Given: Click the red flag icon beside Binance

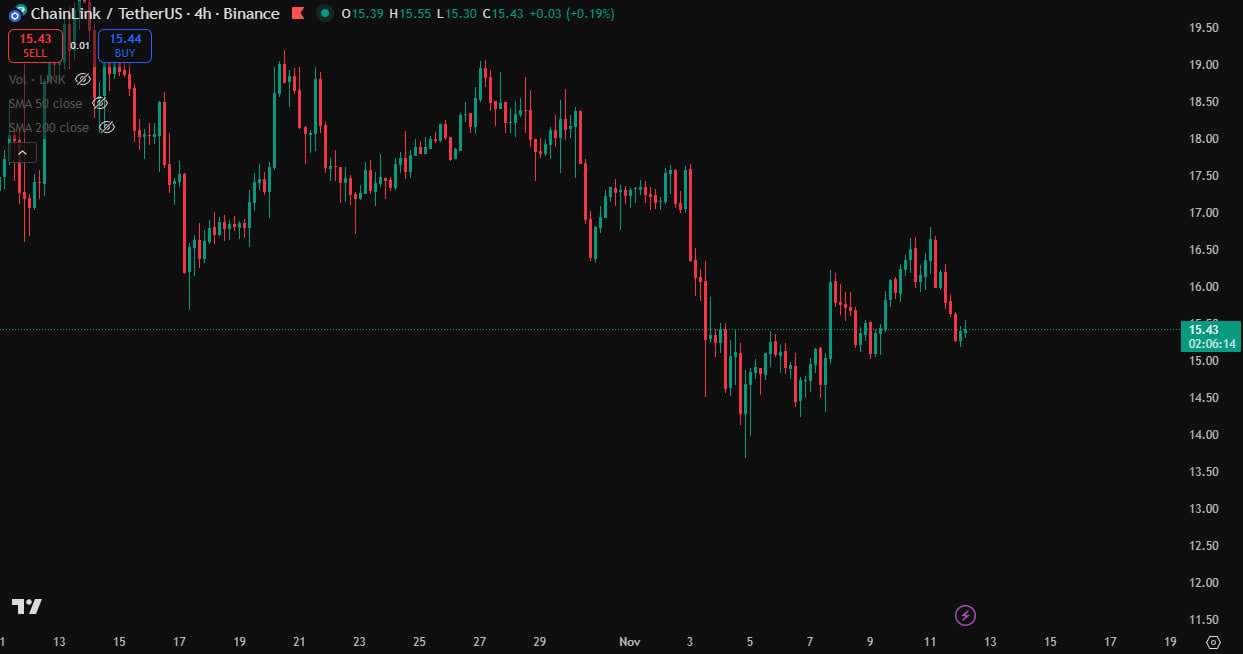Looking at the screenshot, I should pyautogui.click(x=298, y=14).
